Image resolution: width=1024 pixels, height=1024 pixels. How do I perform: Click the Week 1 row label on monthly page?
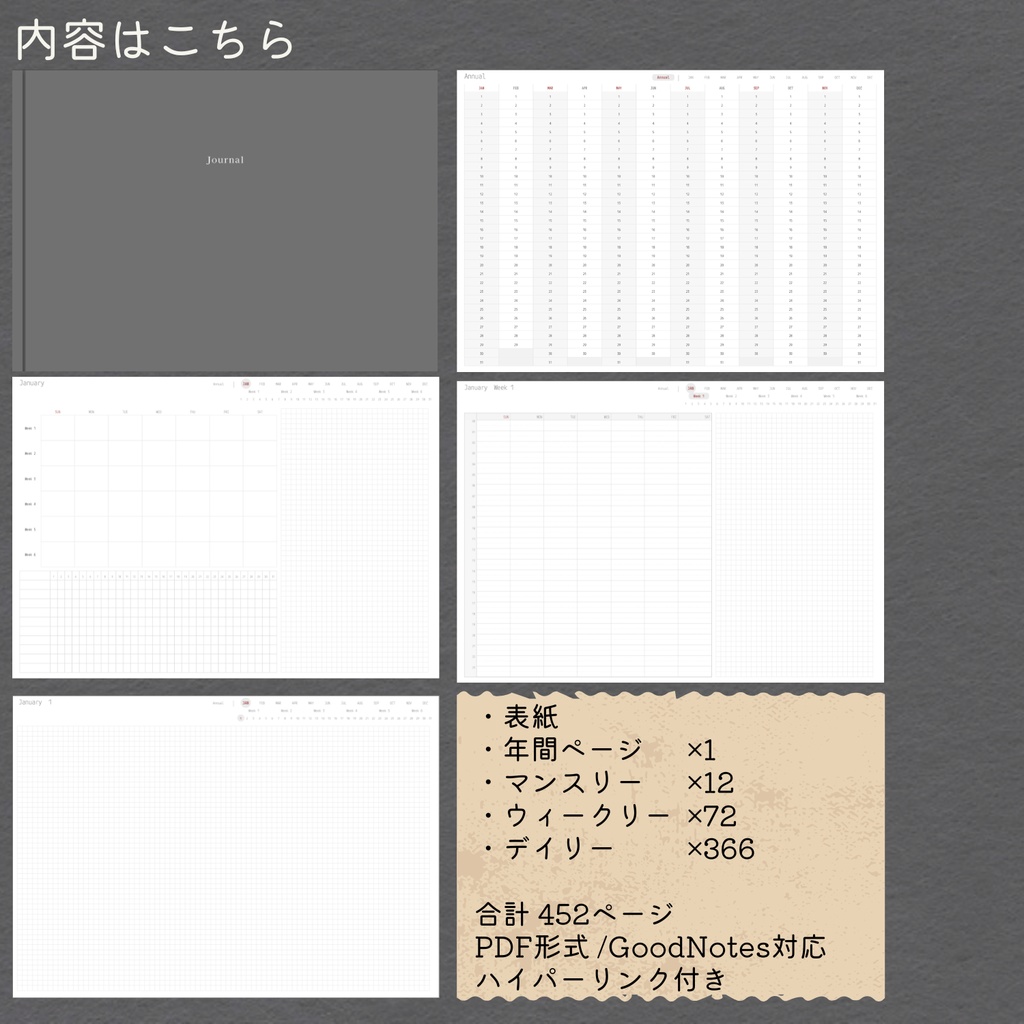[30, 428]
